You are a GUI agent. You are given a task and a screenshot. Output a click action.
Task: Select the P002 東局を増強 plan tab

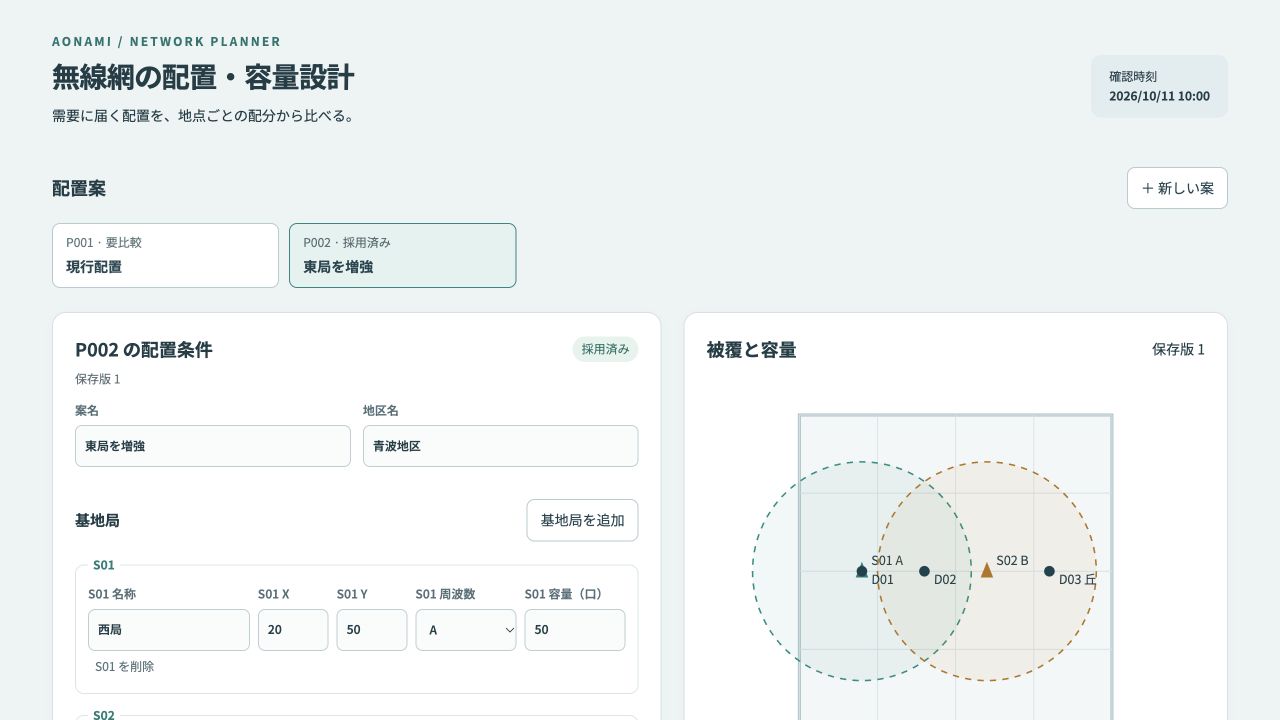[402, 255]
